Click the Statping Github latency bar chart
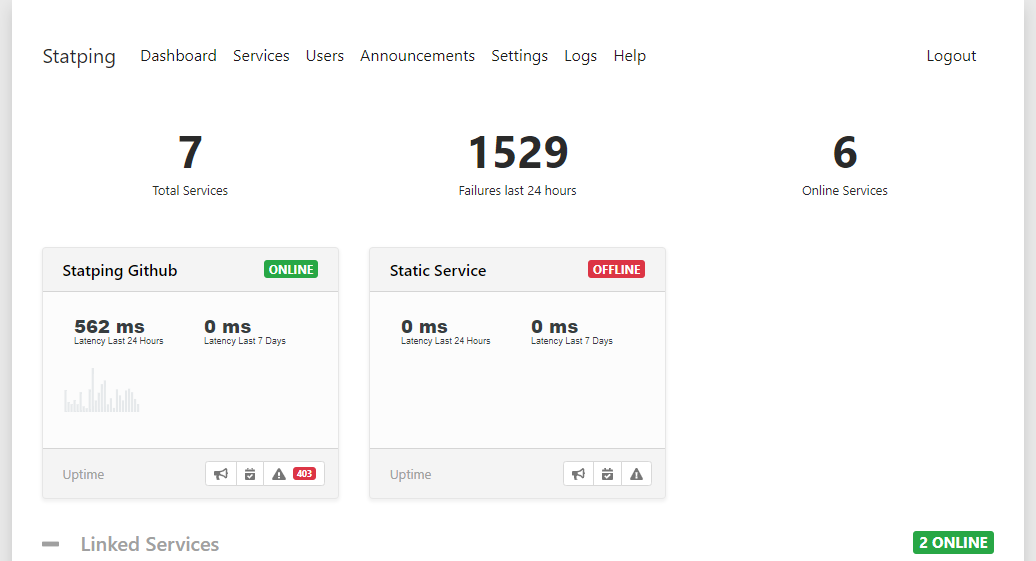 click(102, 392)
